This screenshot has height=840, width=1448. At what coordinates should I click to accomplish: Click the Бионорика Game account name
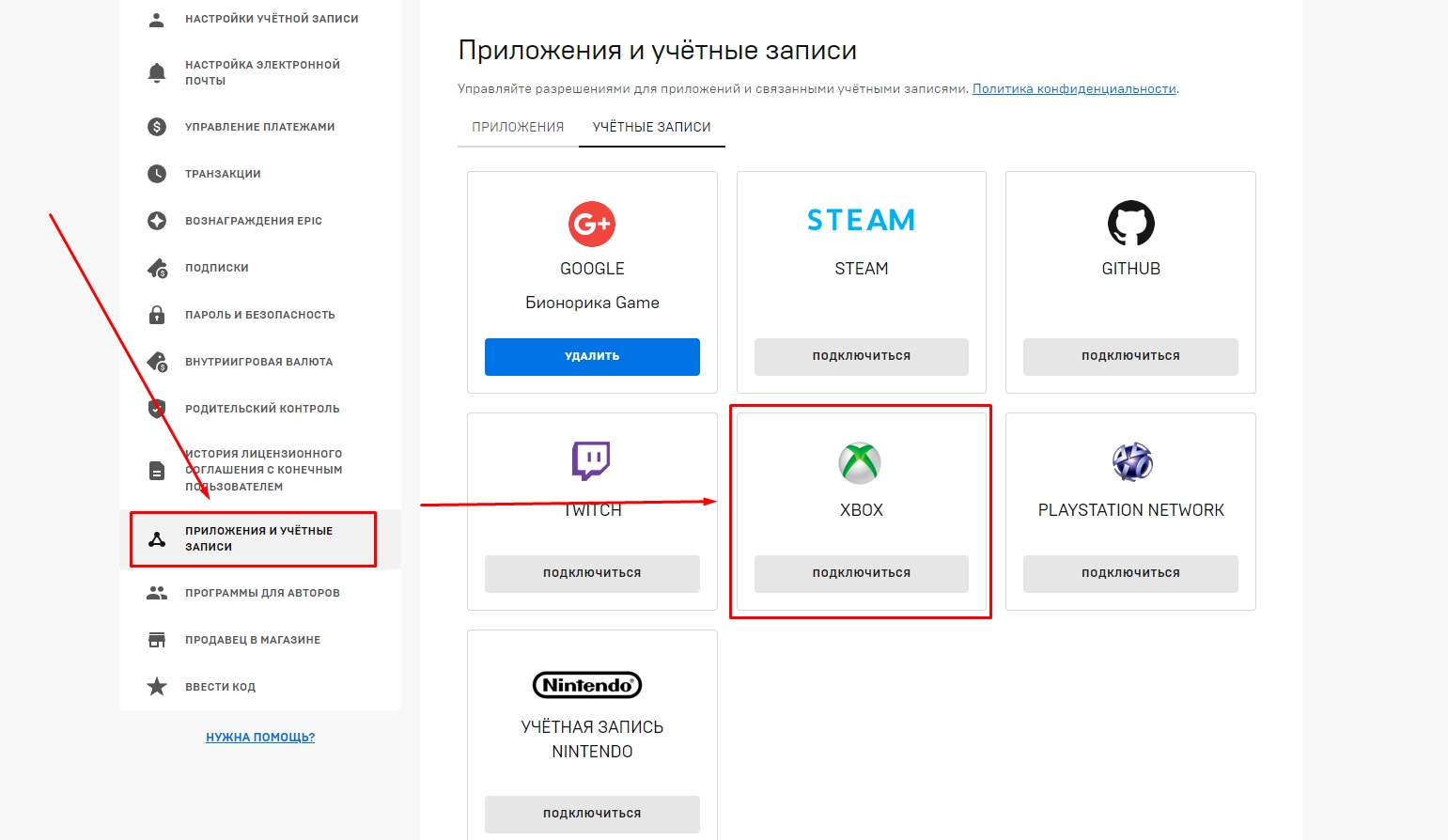click(x=592, y=303)
